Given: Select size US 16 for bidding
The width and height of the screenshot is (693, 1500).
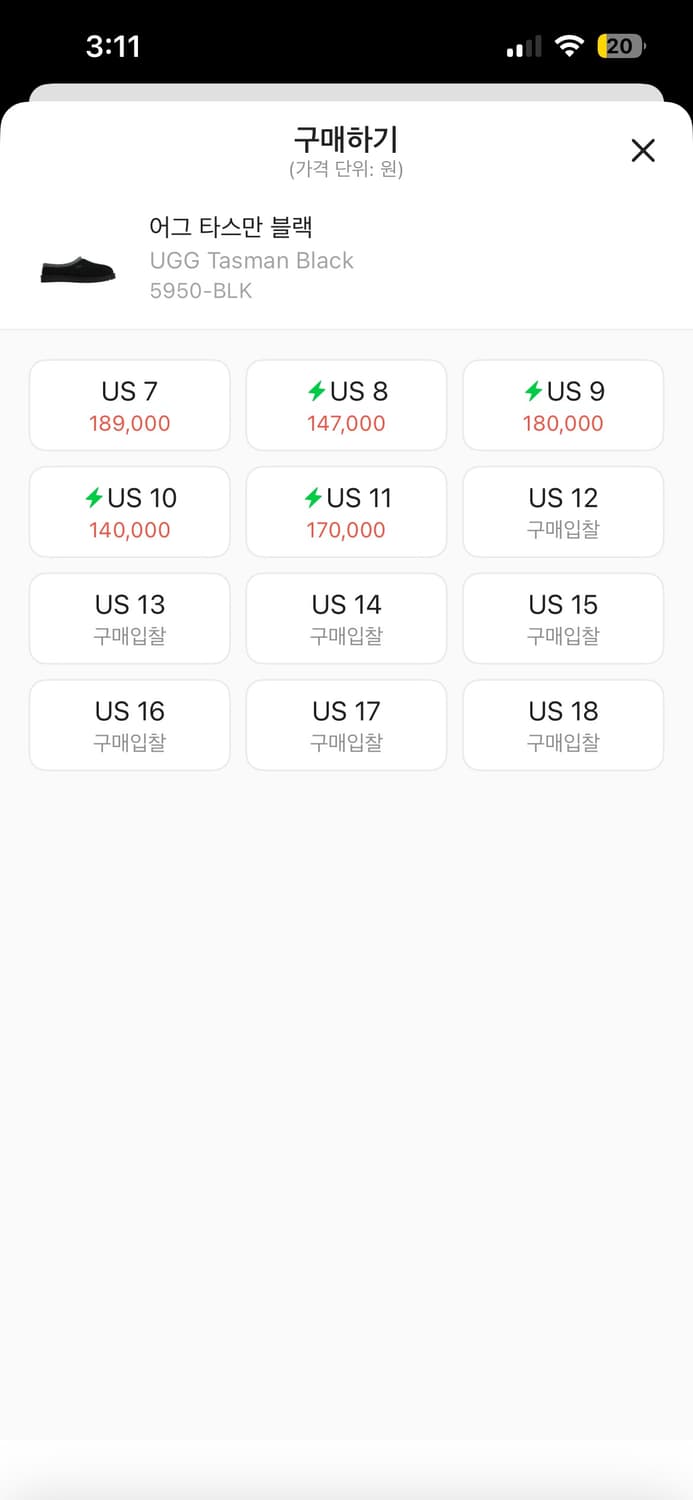Looking at the screenshot, I should point(130,725).
